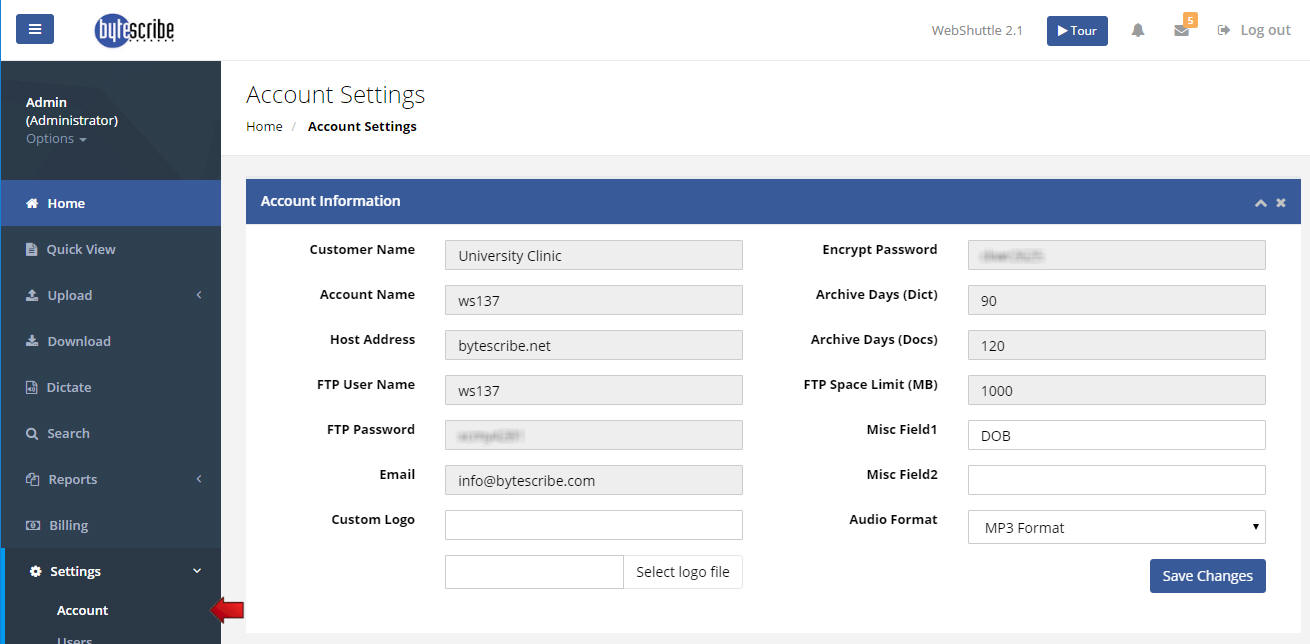Click the Quick View document icon
The image size is (1310, 644).
click(32, 249)
